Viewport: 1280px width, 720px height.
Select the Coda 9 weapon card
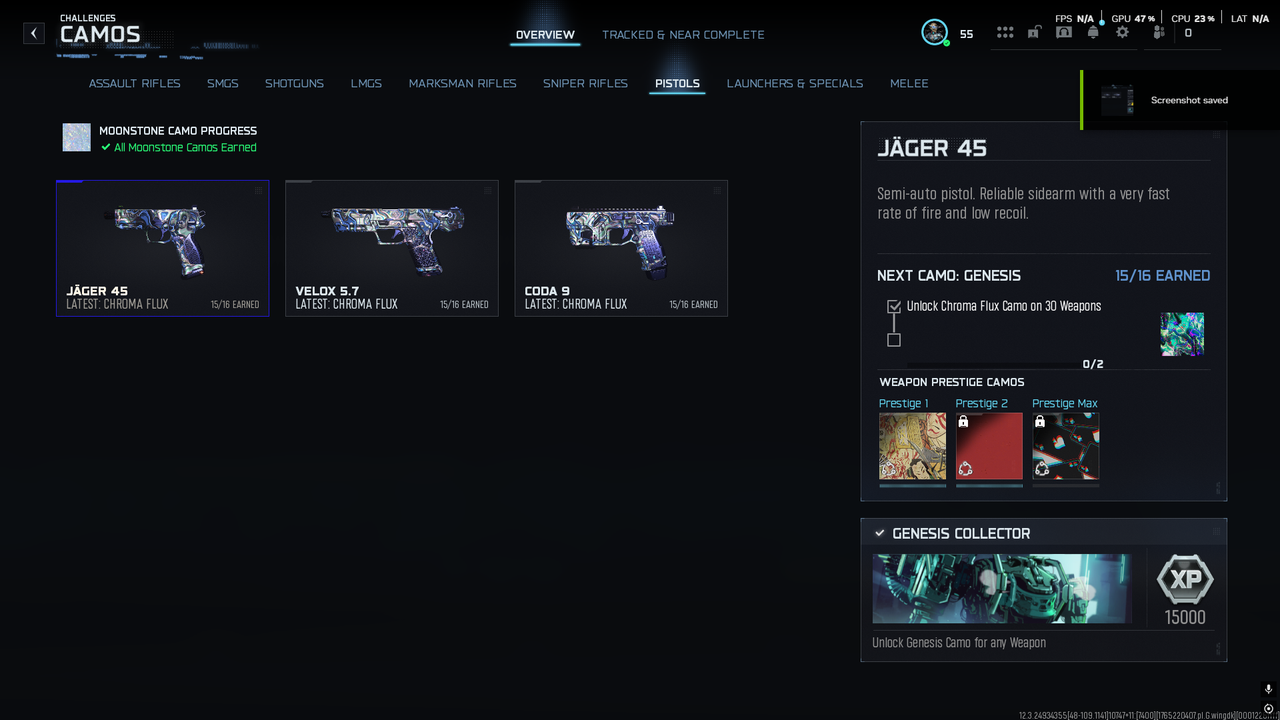(x=621, y=248)
